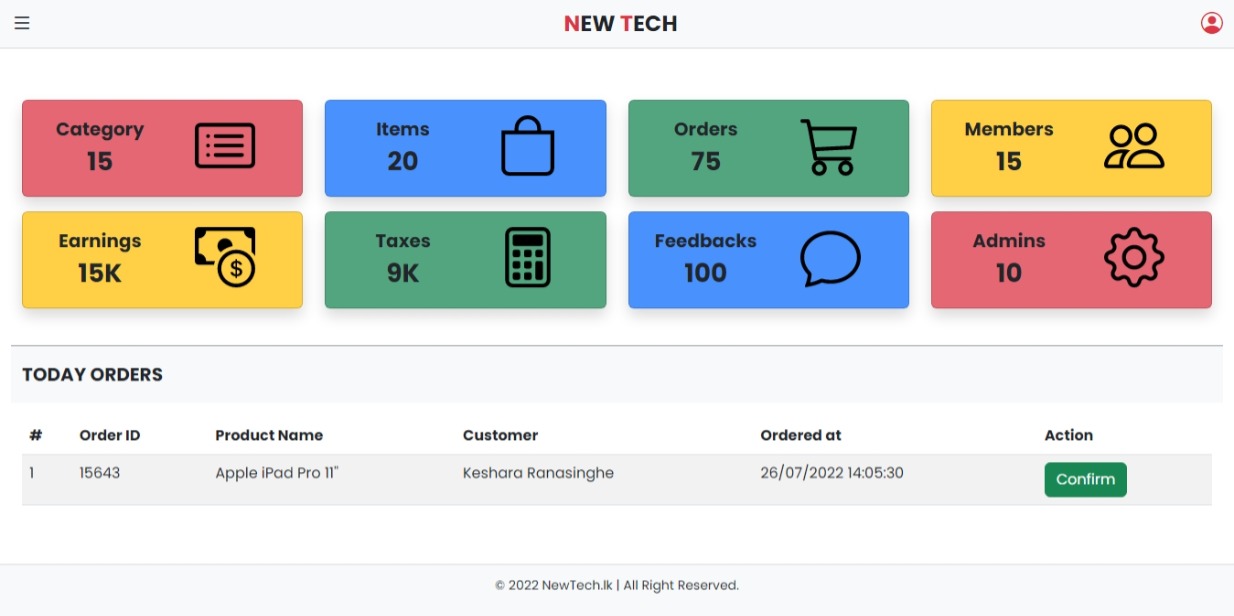1234x616 pixels.
Task: Click the Category list icon
Action: point(224,145)
